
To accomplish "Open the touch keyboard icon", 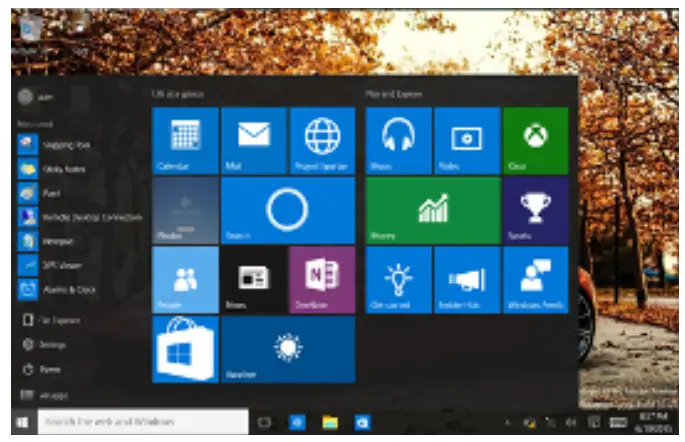I will (618, 422).
